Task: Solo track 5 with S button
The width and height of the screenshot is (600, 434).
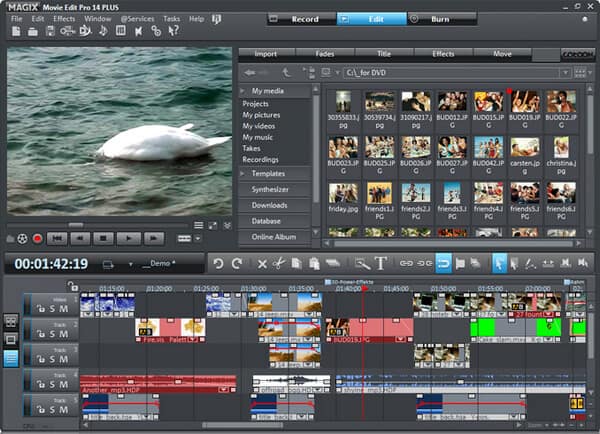Action: [x=52, y=410]
